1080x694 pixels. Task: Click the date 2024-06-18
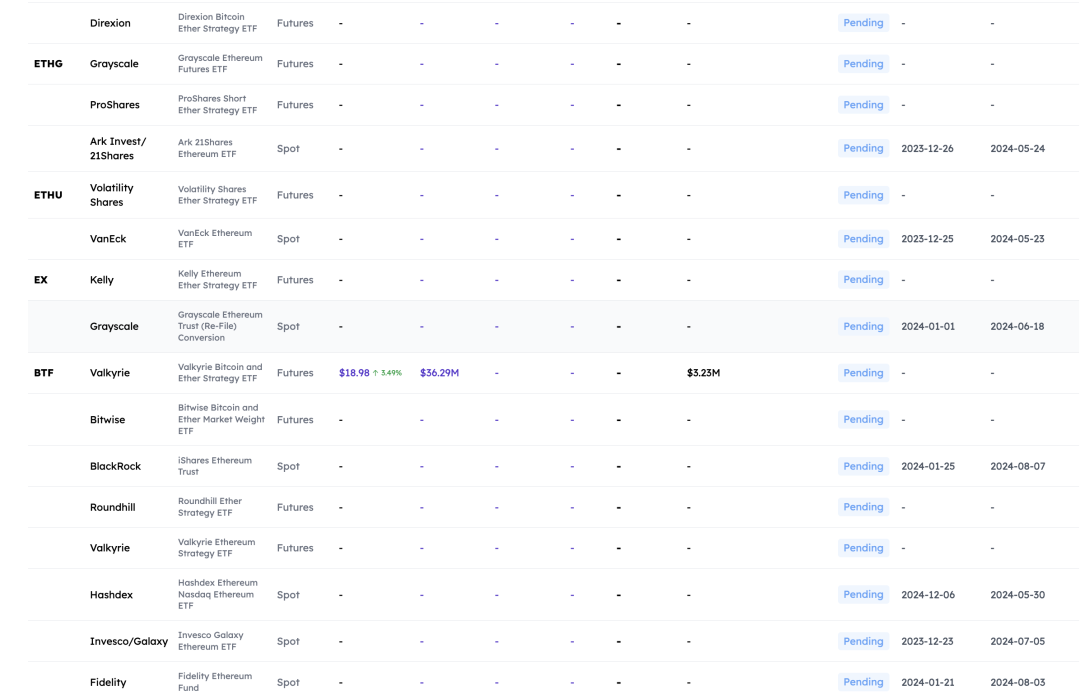[x=1017, y=326]
